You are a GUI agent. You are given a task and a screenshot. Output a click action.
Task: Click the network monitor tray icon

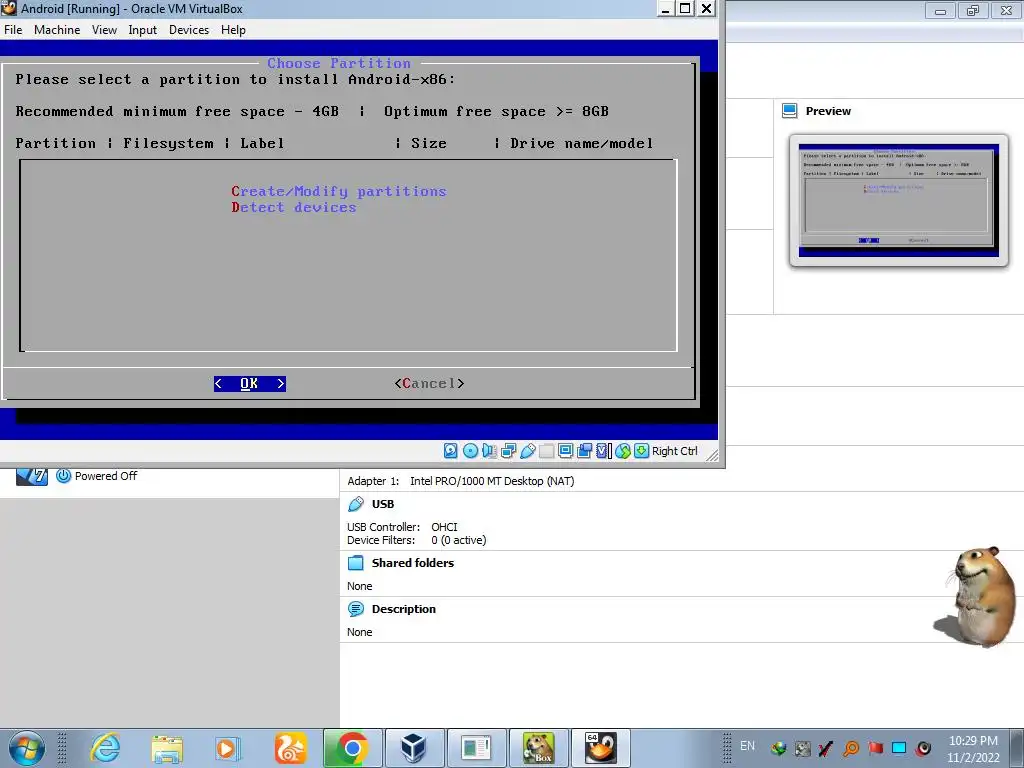click(899, 748)
